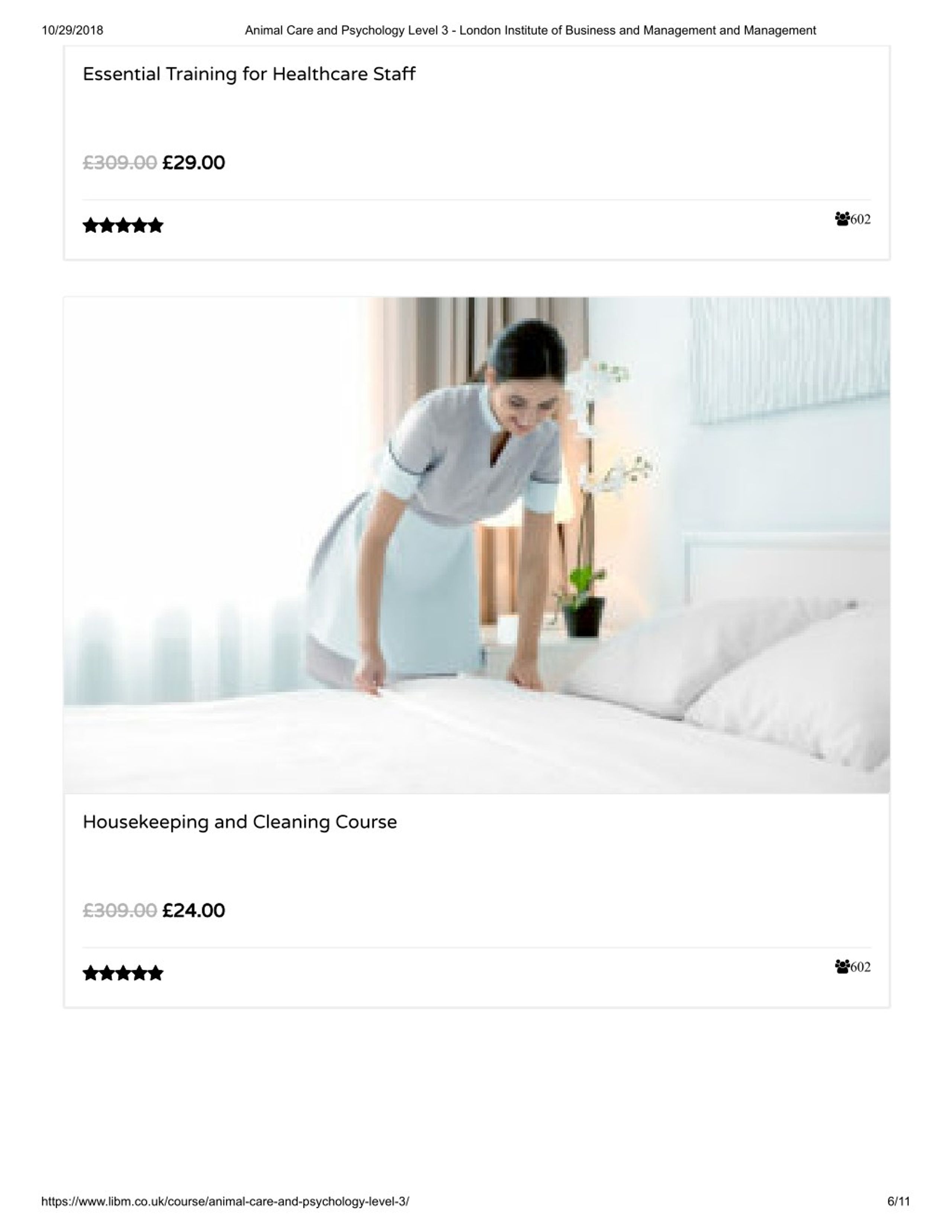This screenshot has height=1232, width=952.
Task: Click third star of Housekeeping course rating
Action: (x=123, y=973)
